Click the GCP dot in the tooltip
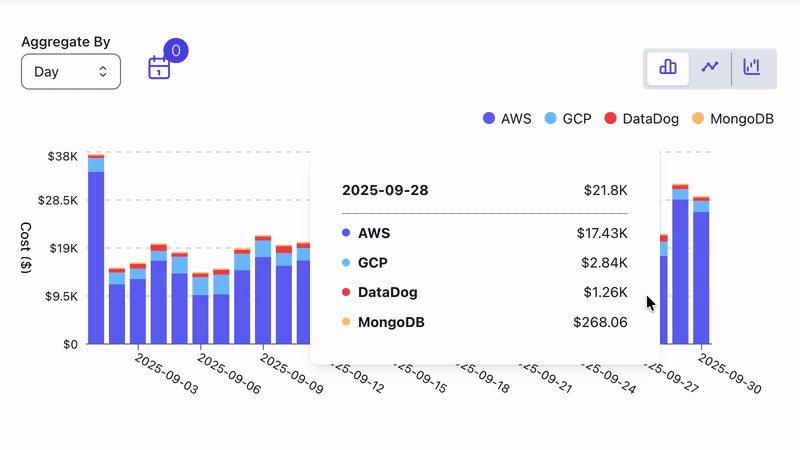 [346, 263]
